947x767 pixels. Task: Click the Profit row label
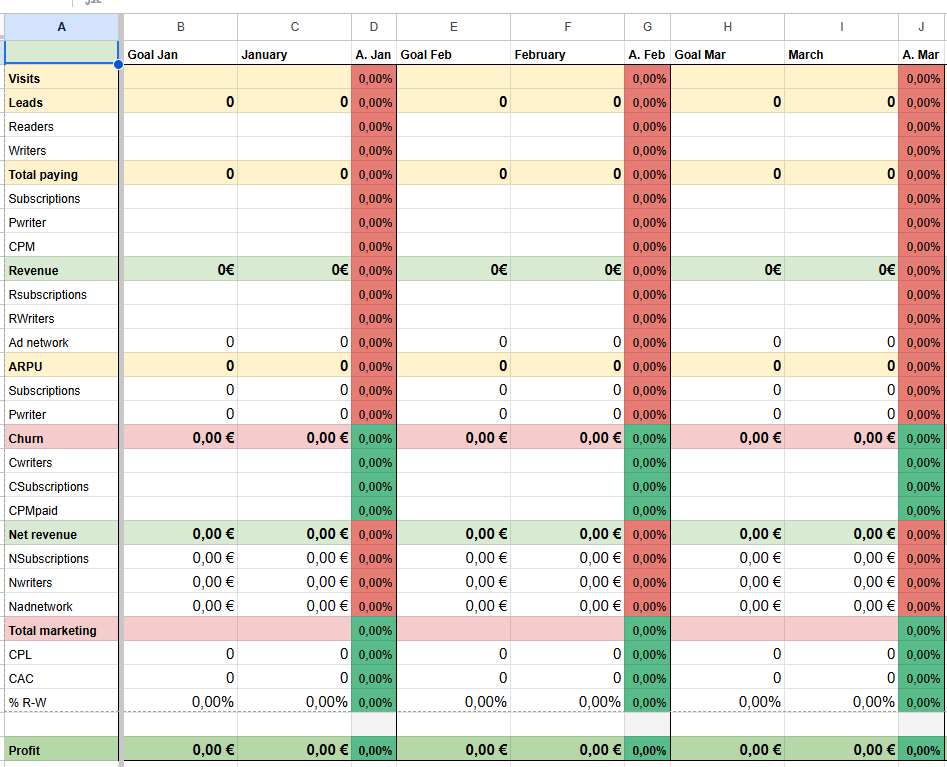coord(61,750)
